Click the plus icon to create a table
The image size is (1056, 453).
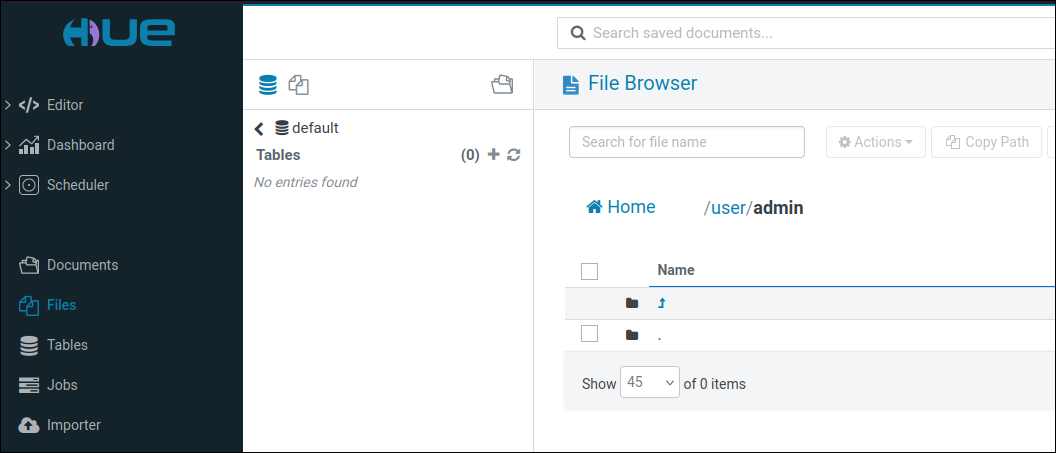pyautogui.click(x=494, y=155)
